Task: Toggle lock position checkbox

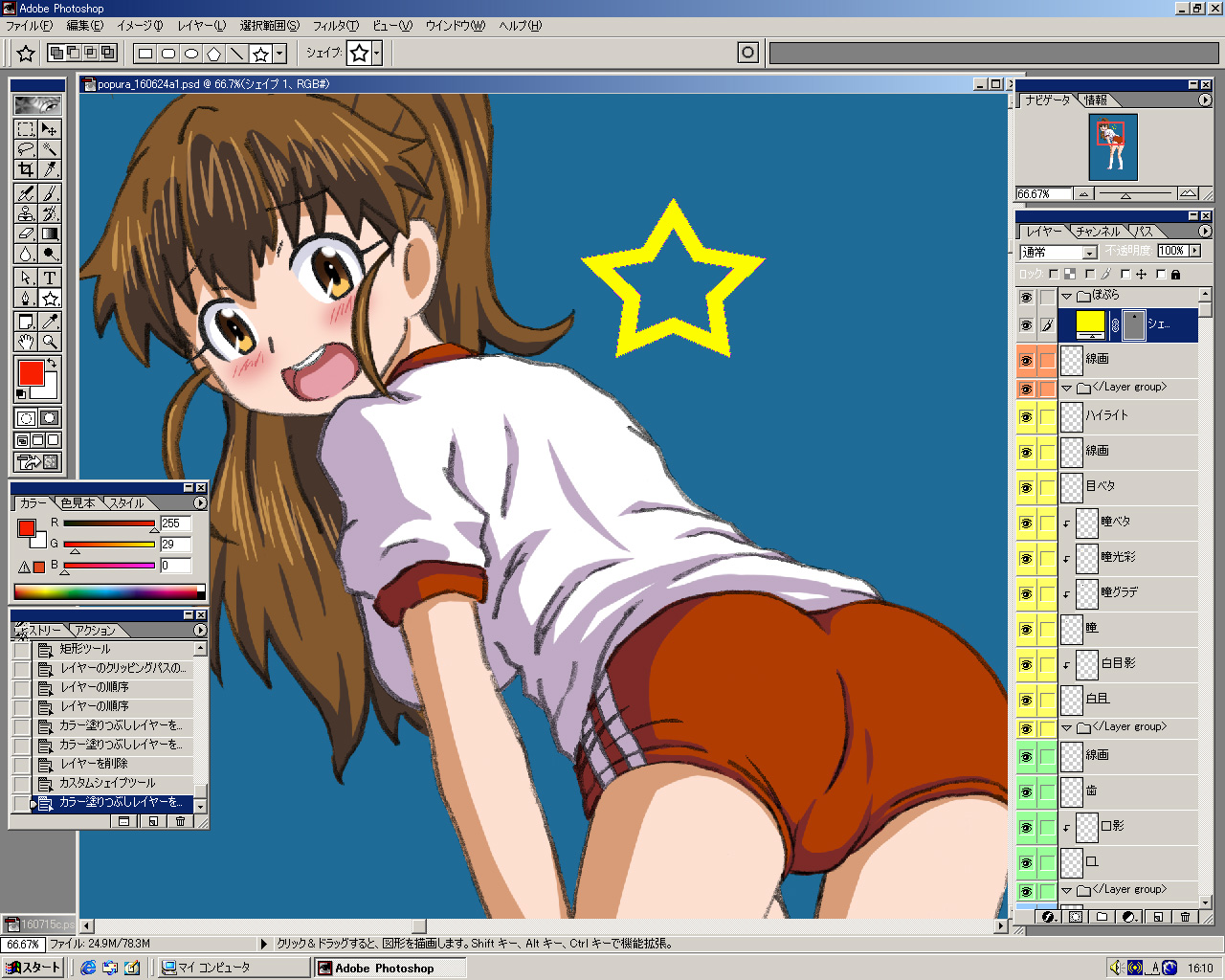Action: coord(1125,275)
